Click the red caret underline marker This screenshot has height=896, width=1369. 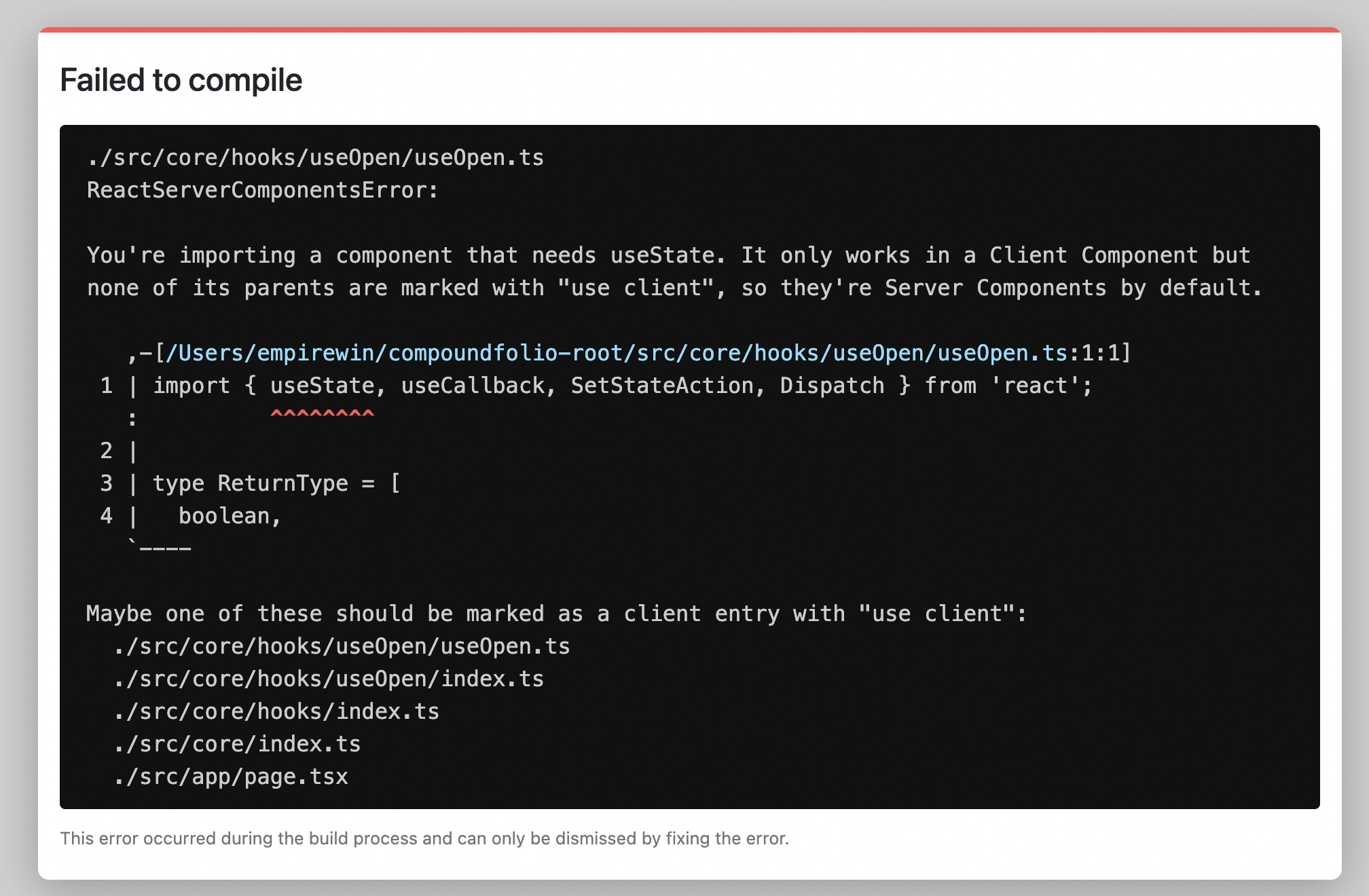click(322, 413)
